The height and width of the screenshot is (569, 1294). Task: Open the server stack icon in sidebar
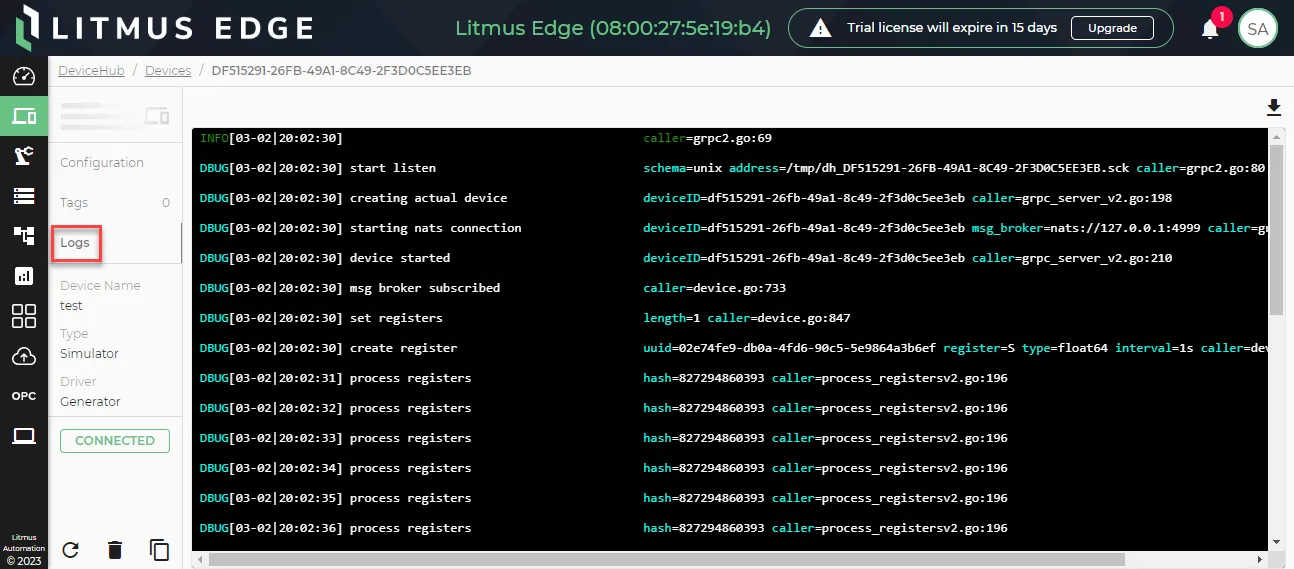pyautogui.click(x=24, y=195)
